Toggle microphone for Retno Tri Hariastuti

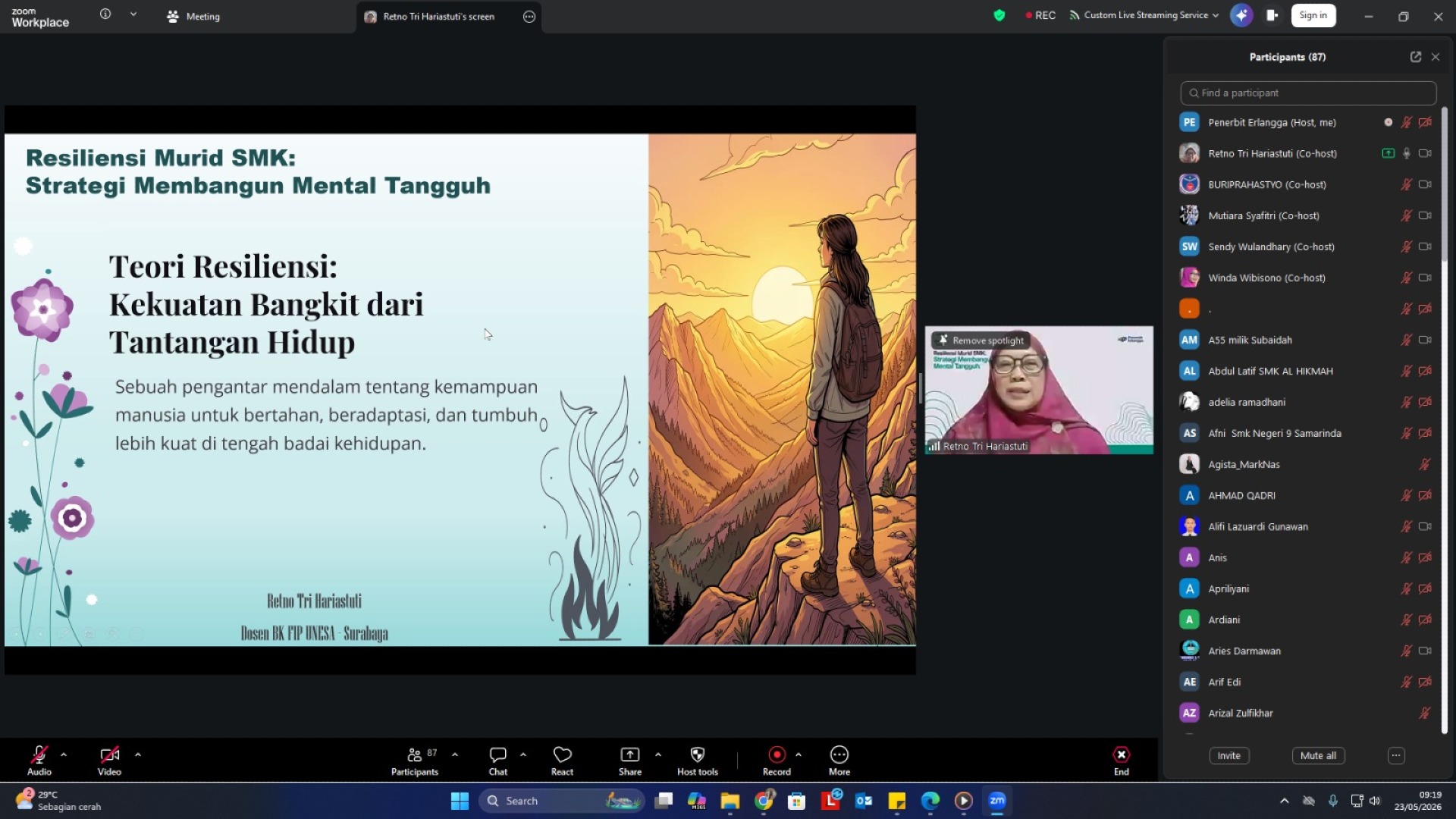click(1406, 153)
